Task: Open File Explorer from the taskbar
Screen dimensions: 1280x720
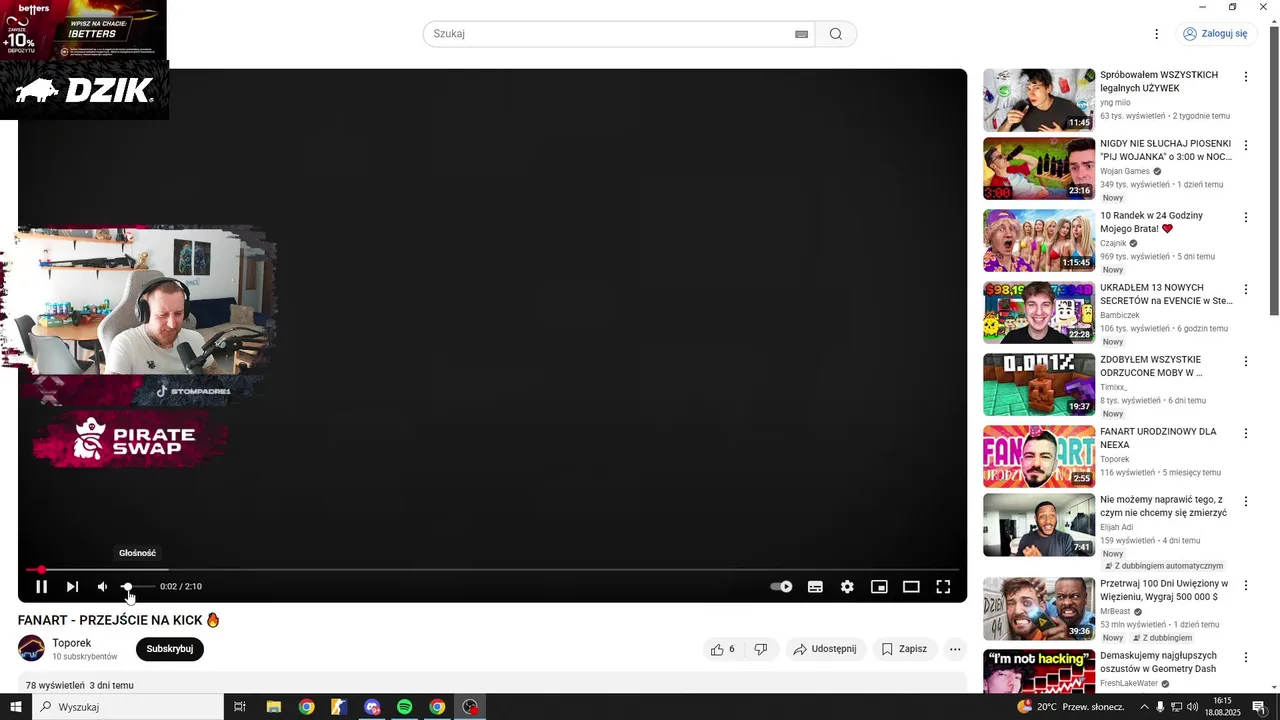Action: [274, 707]
